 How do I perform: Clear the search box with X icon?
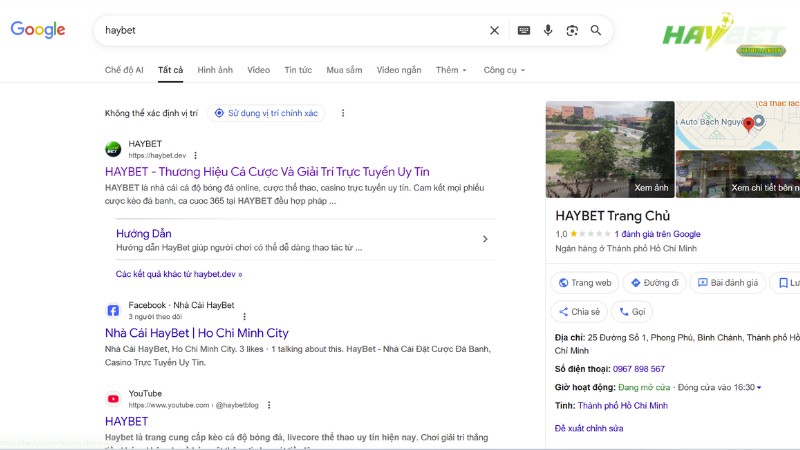(494, 31)
